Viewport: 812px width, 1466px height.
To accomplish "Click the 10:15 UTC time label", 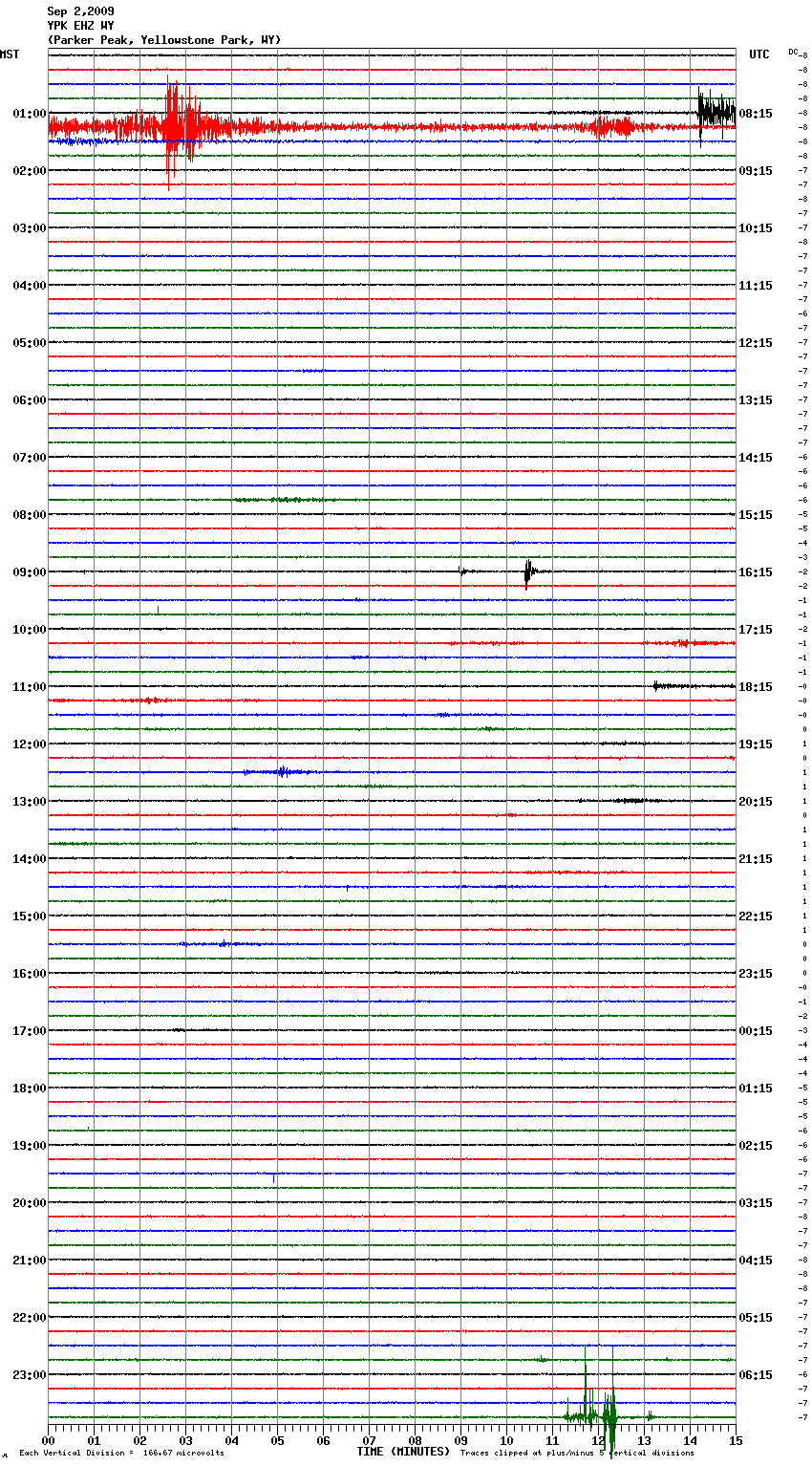I will (x=756, y=228).
